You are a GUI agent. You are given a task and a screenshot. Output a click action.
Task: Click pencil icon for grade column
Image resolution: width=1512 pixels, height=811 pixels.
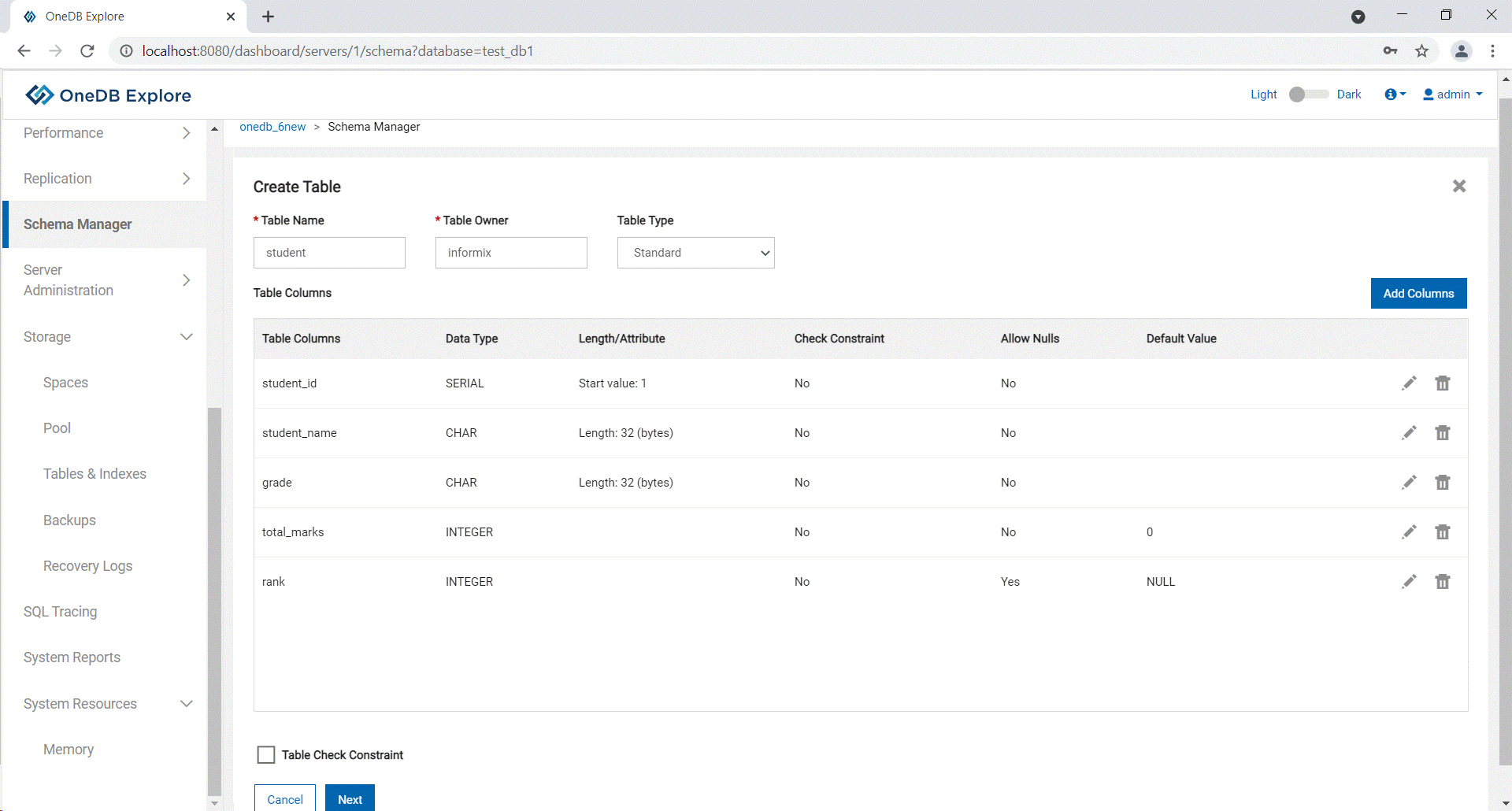click(1409, 483)
